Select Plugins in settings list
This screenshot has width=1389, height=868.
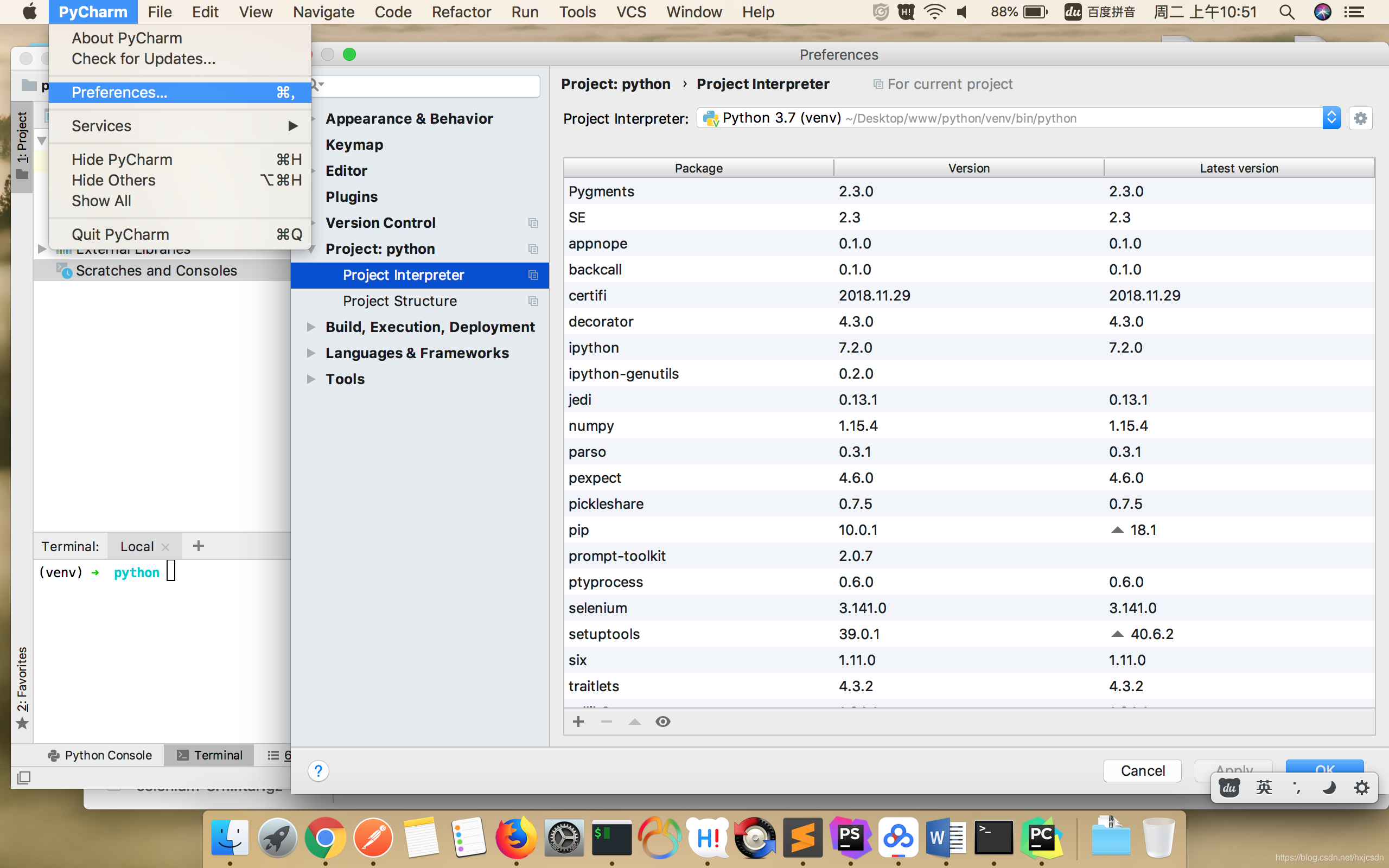click(x=419, y=196)
